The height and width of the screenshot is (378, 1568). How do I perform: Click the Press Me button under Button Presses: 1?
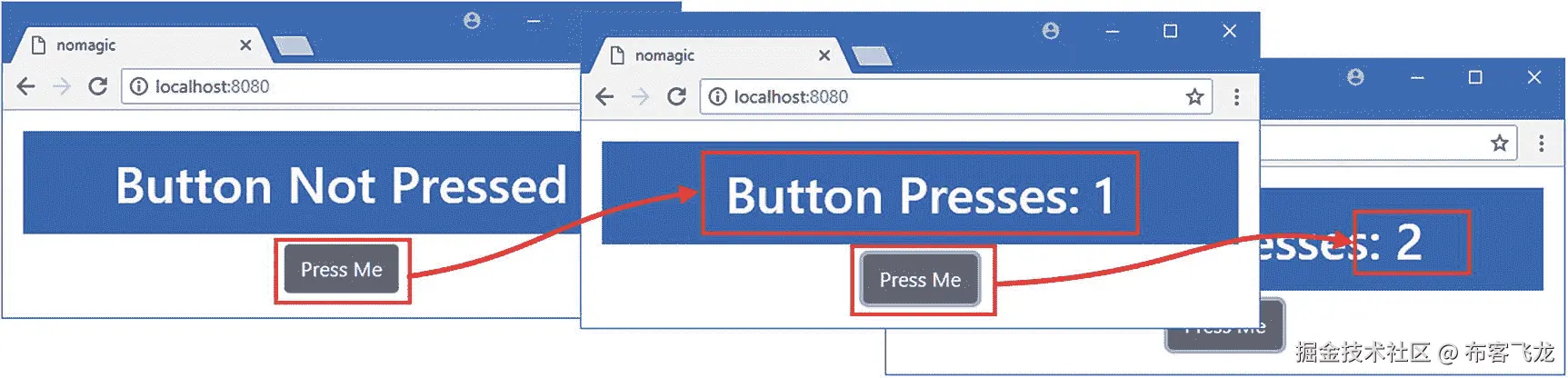click(x=920, y=280)
